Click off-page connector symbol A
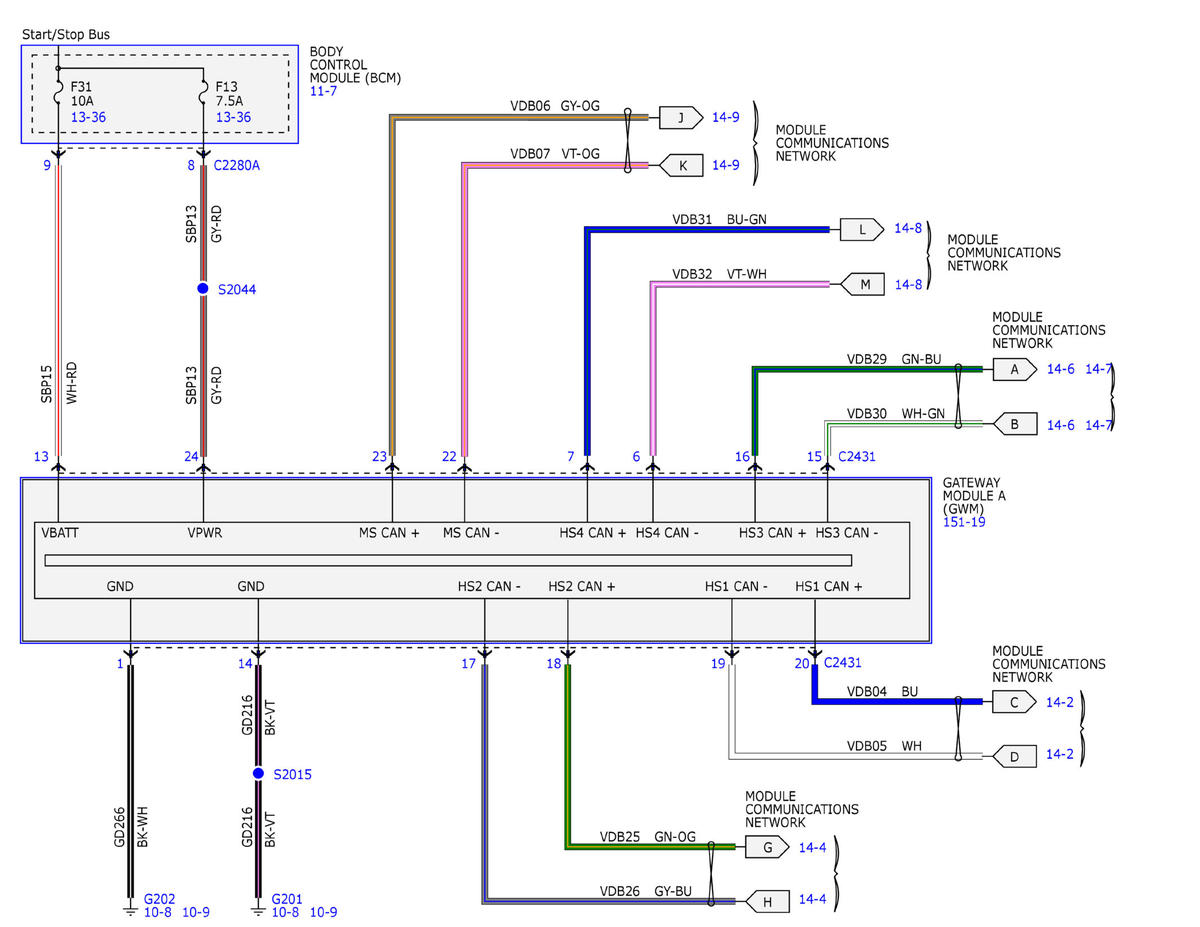The image size is (1200, 927). click(1014, 369)
